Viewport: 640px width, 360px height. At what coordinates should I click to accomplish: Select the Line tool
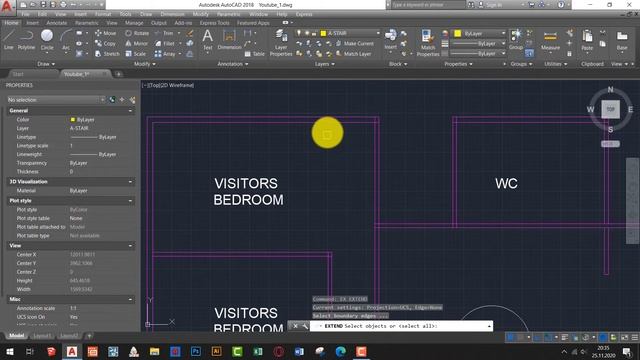[x=9, y=40]
